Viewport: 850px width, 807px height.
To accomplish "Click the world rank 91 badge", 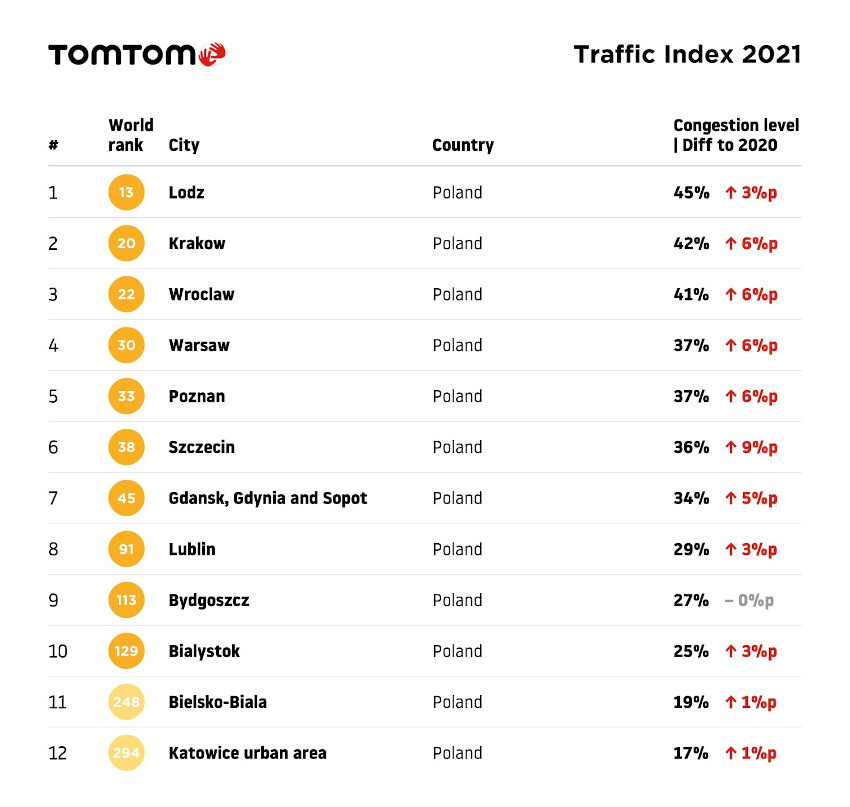I will [x=126, y=550].
